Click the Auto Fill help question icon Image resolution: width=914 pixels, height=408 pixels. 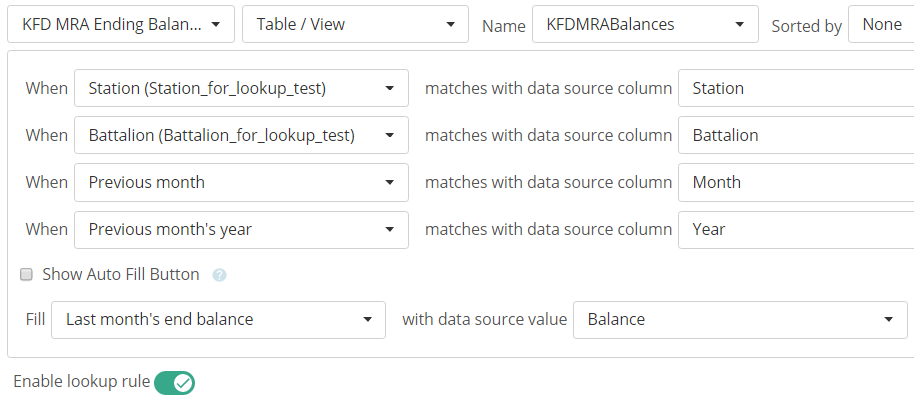tap(219, 275)
